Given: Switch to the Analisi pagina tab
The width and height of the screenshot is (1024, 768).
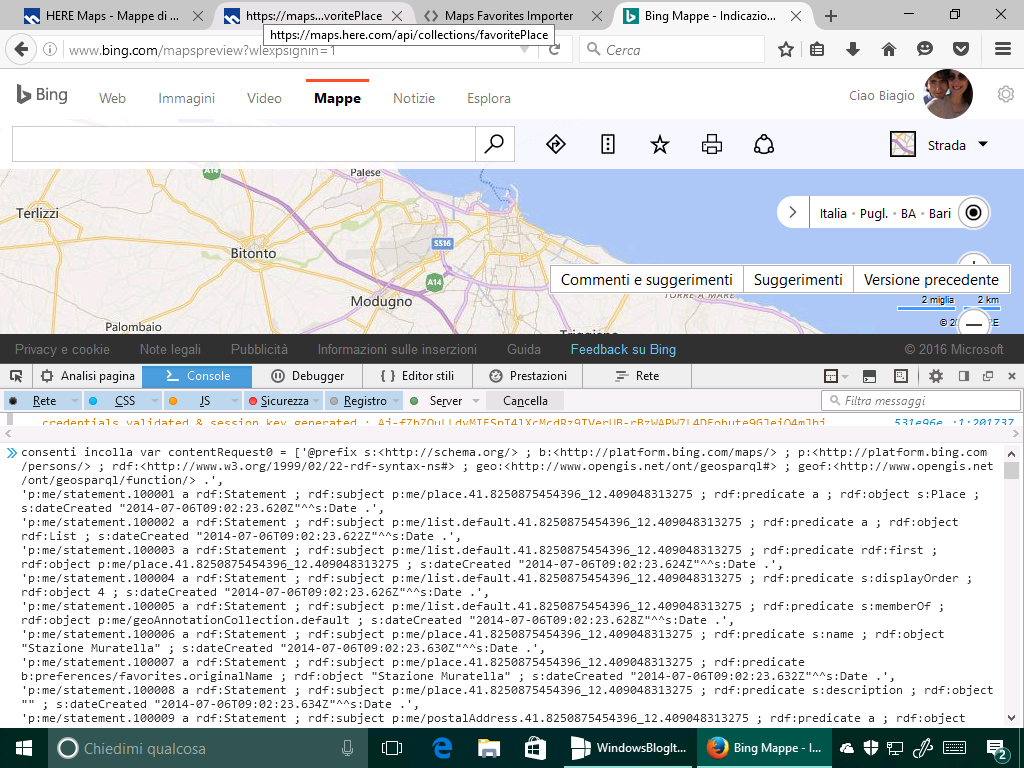Looking at the screenshot, I should click(x=88, y=376).
